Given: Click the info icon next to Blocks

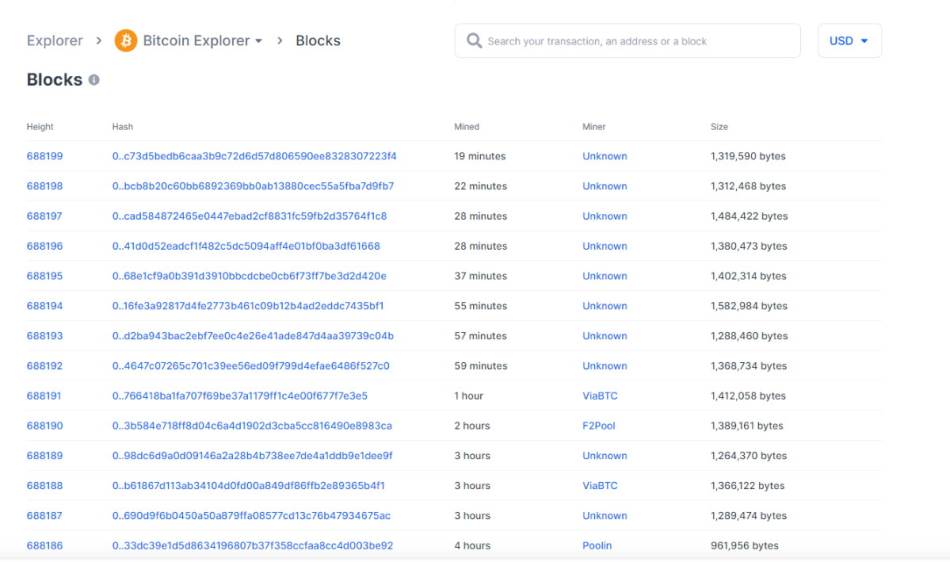Looking at the screenshot, I should tap(94, 79).
